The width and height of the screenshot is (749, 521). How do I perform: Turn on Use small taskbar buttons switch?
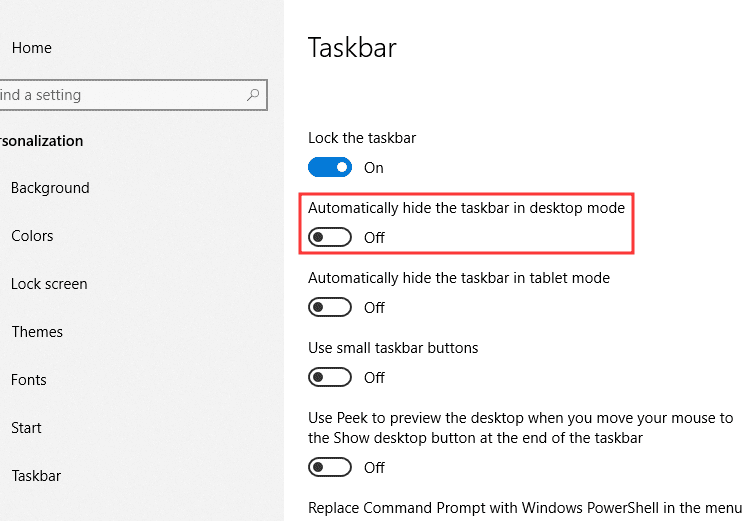(330, 377)
